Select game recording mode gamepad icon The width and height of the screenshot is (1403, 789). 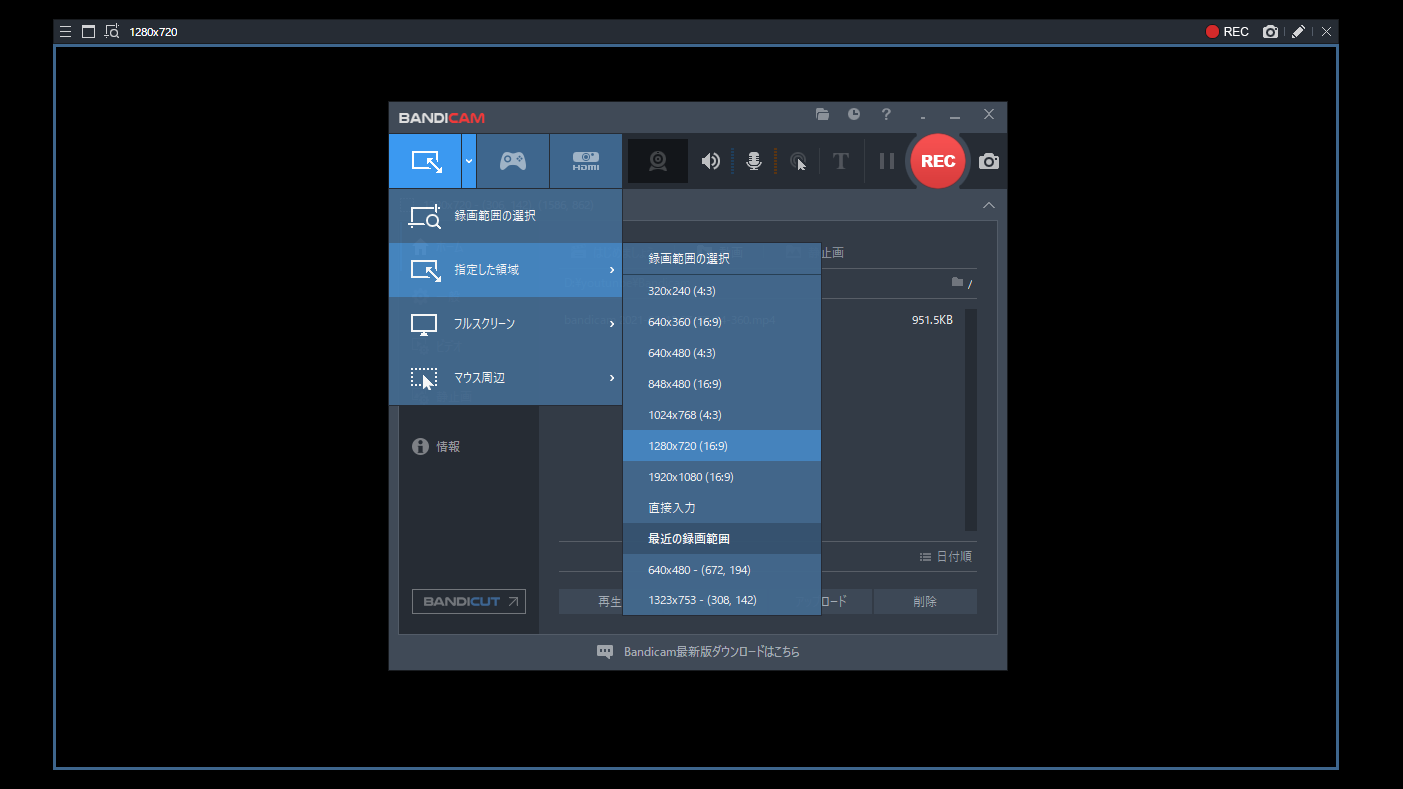(513, 161)
